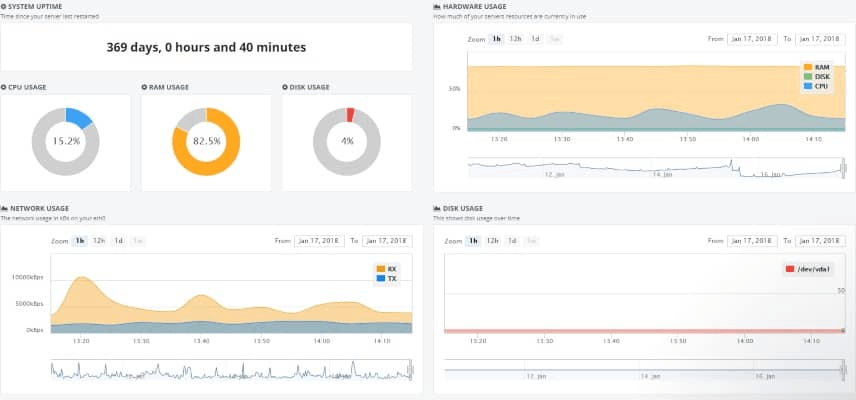The image size is (856, 400).
Task: Toggle the TX legend entry in Network Usage
Action: [x=387, y=278]
